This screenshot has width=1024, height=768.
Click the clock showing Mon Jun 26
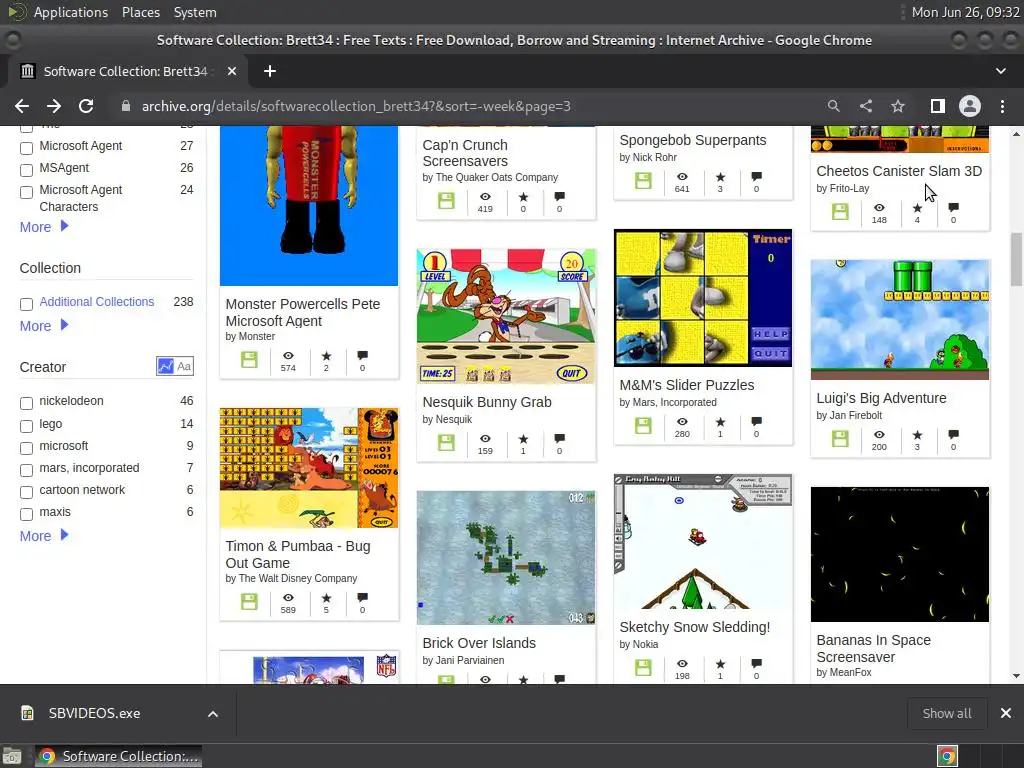[965, 12]
